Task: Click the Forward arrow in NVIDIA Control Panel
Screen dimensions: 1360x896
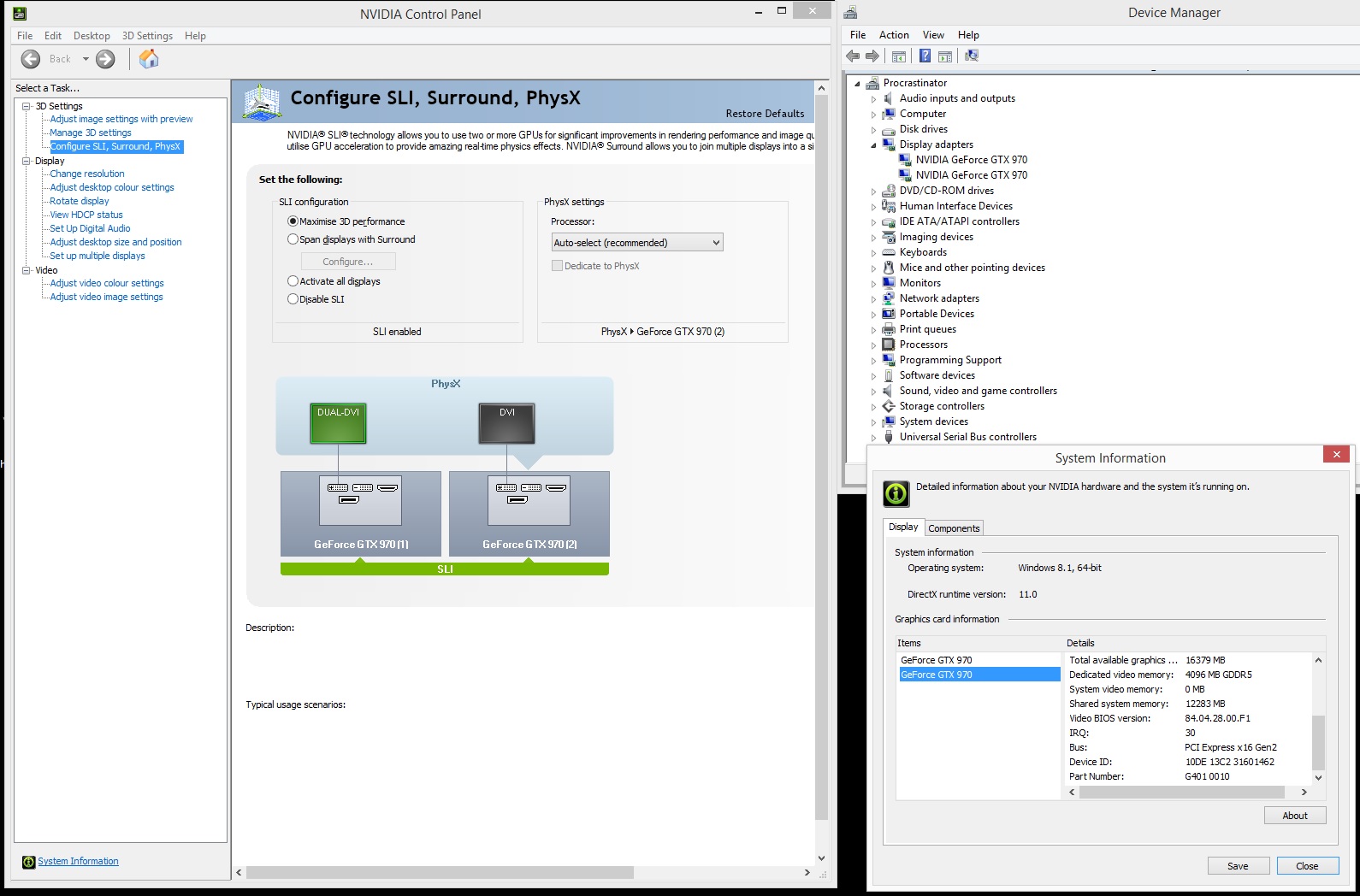Action: [x=105, y=59]
